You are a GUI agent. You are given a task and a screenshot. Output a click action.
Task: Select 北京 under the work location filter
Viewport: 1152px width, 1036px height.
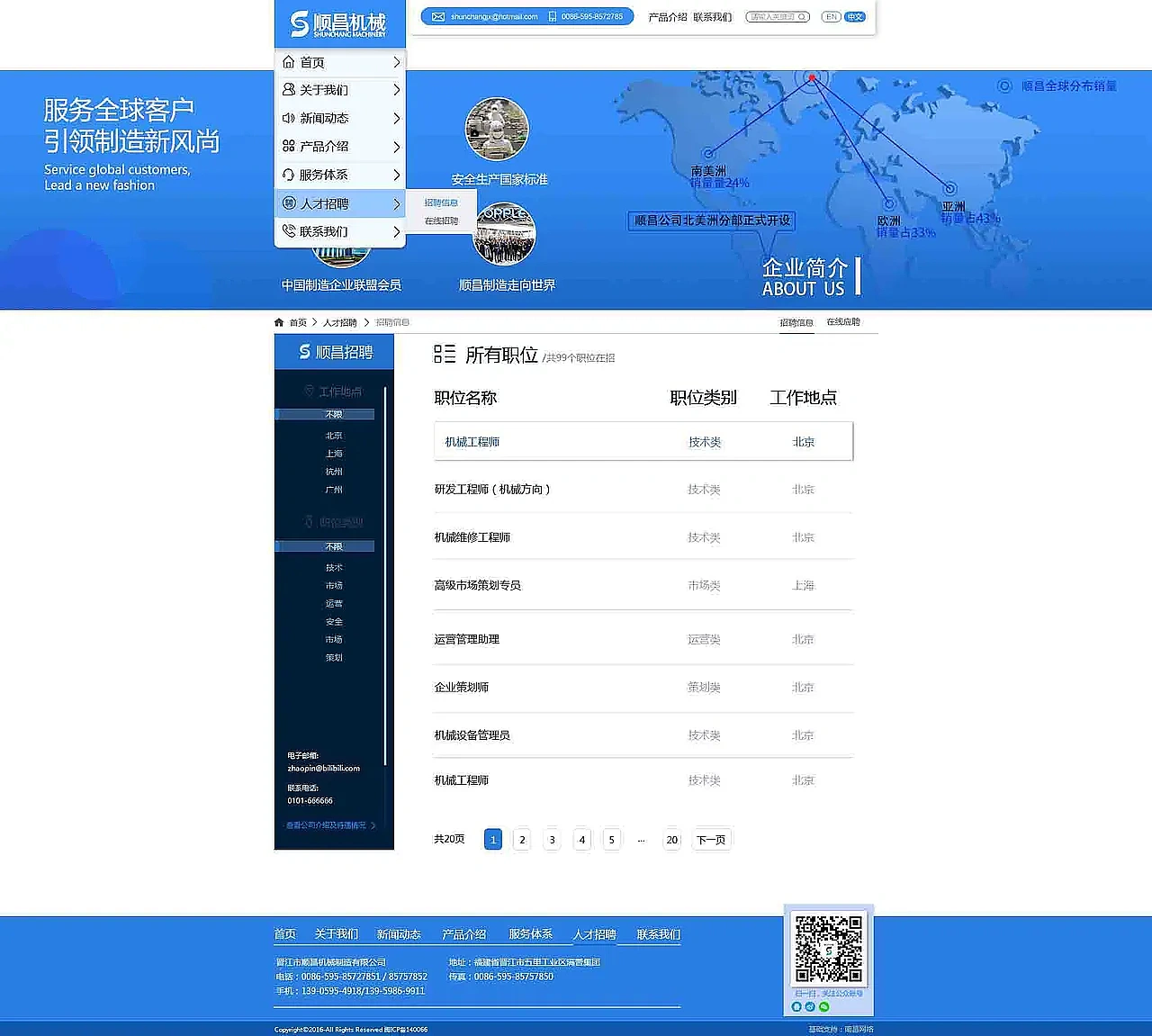pyautogui.click(x=334, y=435)
